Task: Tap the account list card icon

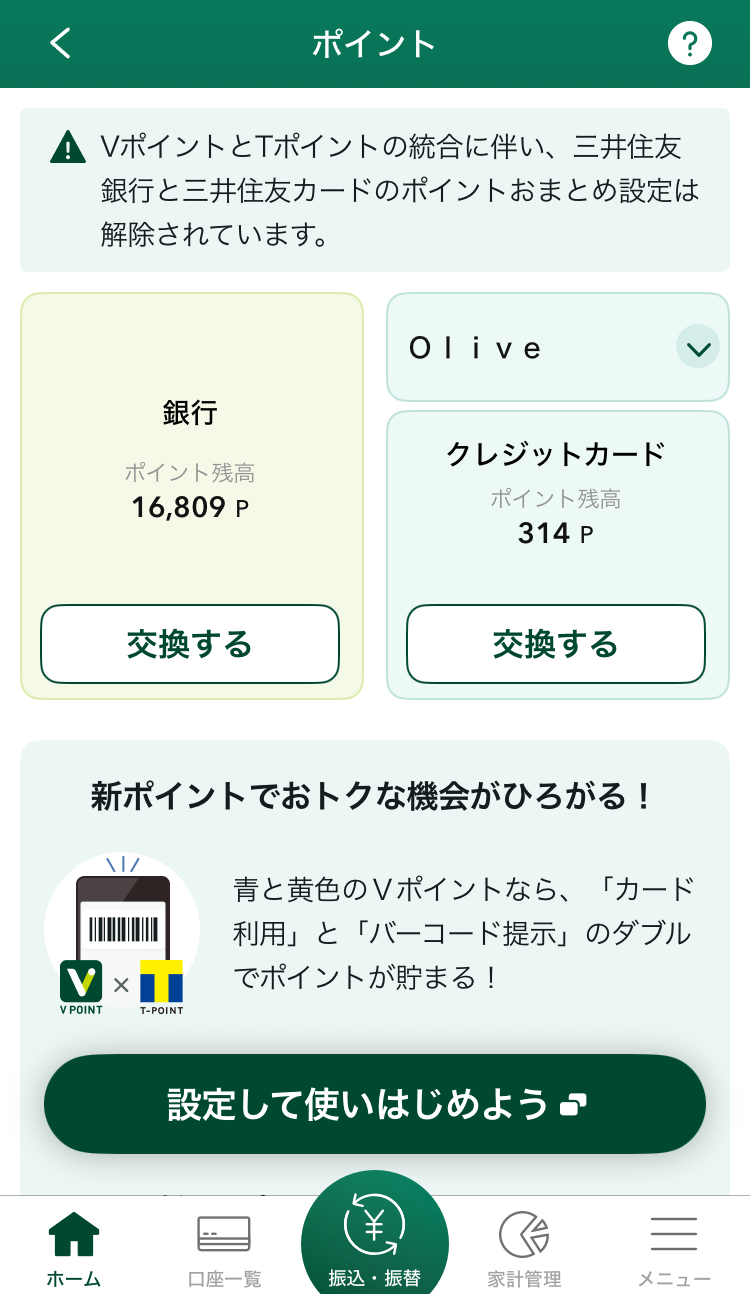Action: coord(224,1235)
